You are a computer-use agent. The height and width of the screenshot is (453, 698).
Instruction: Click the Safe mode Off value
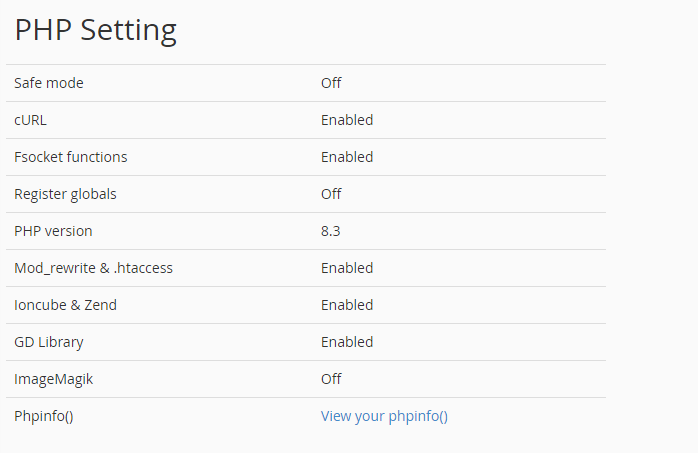331,83
